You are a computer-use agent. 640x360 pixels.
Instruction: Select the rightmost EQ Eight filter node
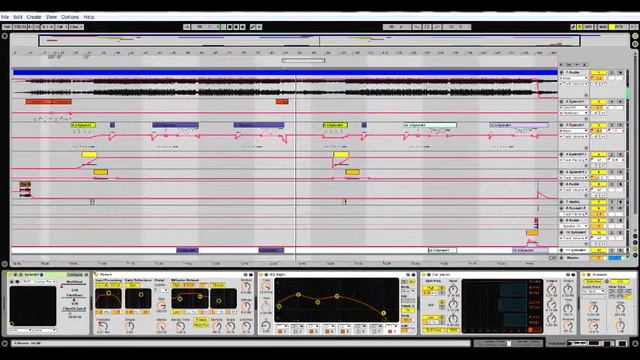pyautogui.click(x=384, y=313)
